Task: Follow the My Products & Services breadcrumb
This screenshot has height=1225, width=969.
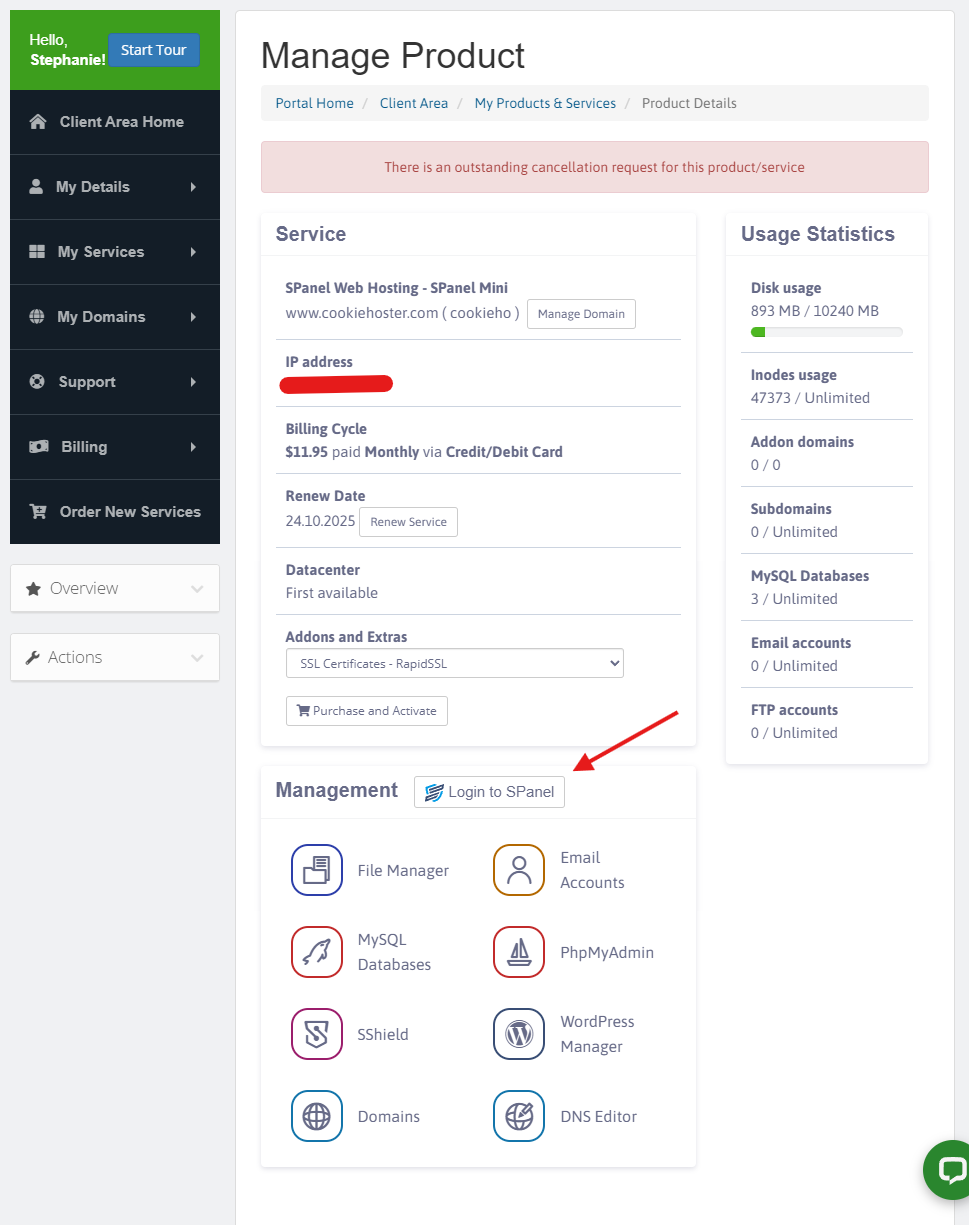Action: [545, 103]
